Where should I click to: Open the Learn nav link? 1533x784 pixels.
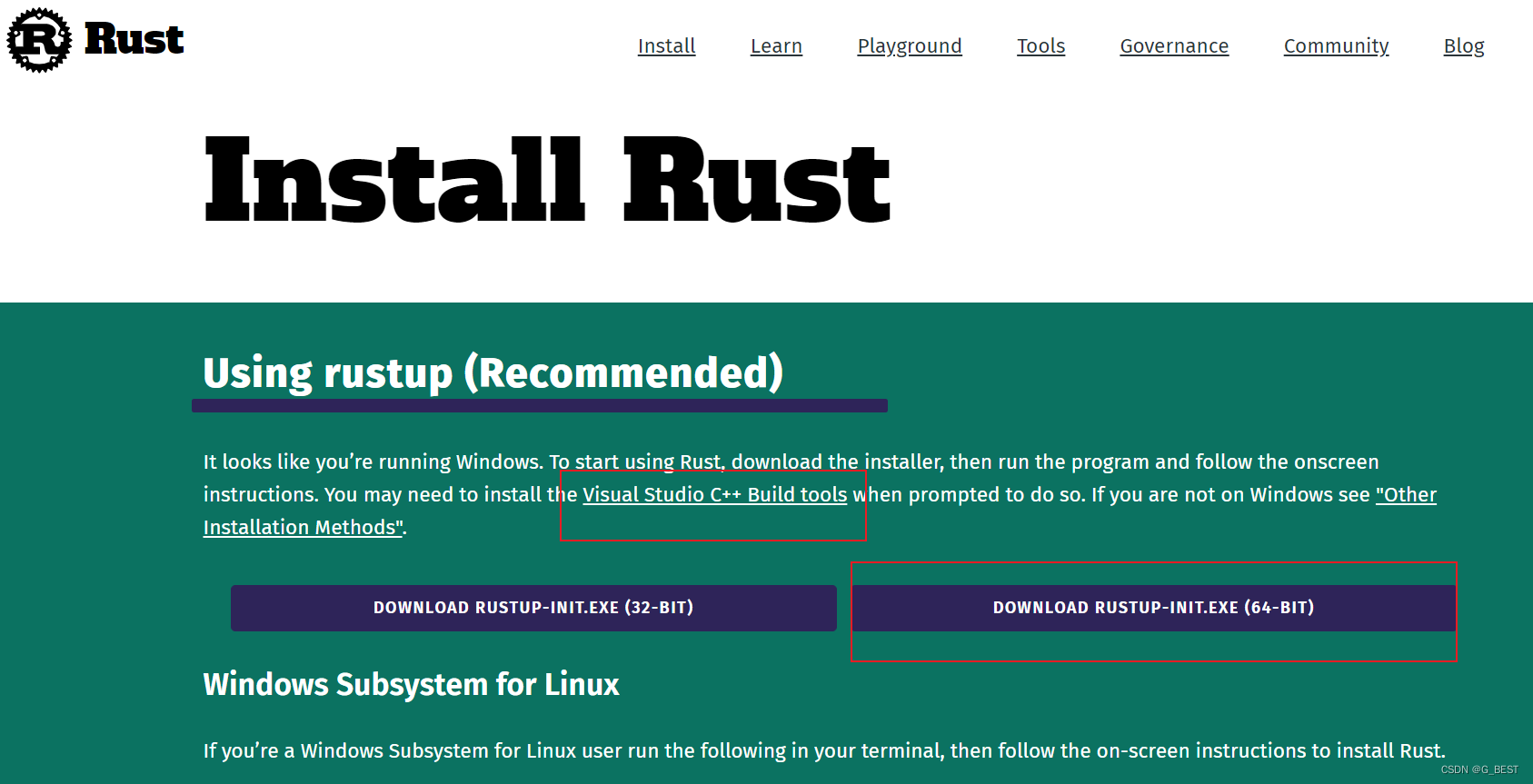776,45
